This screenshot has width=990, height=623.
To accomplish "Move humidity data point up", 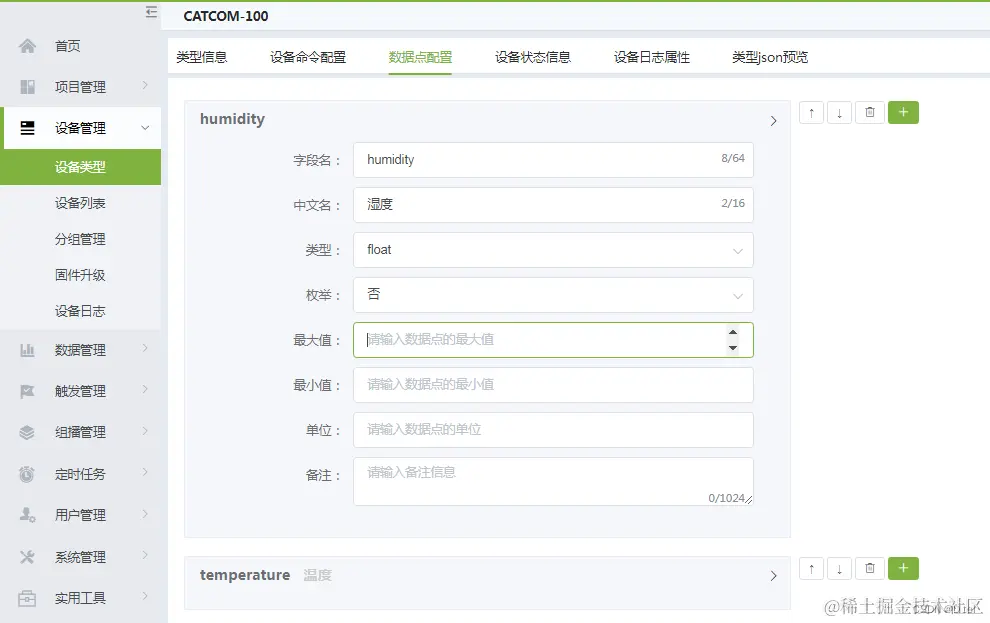I will tap(811, 113).
